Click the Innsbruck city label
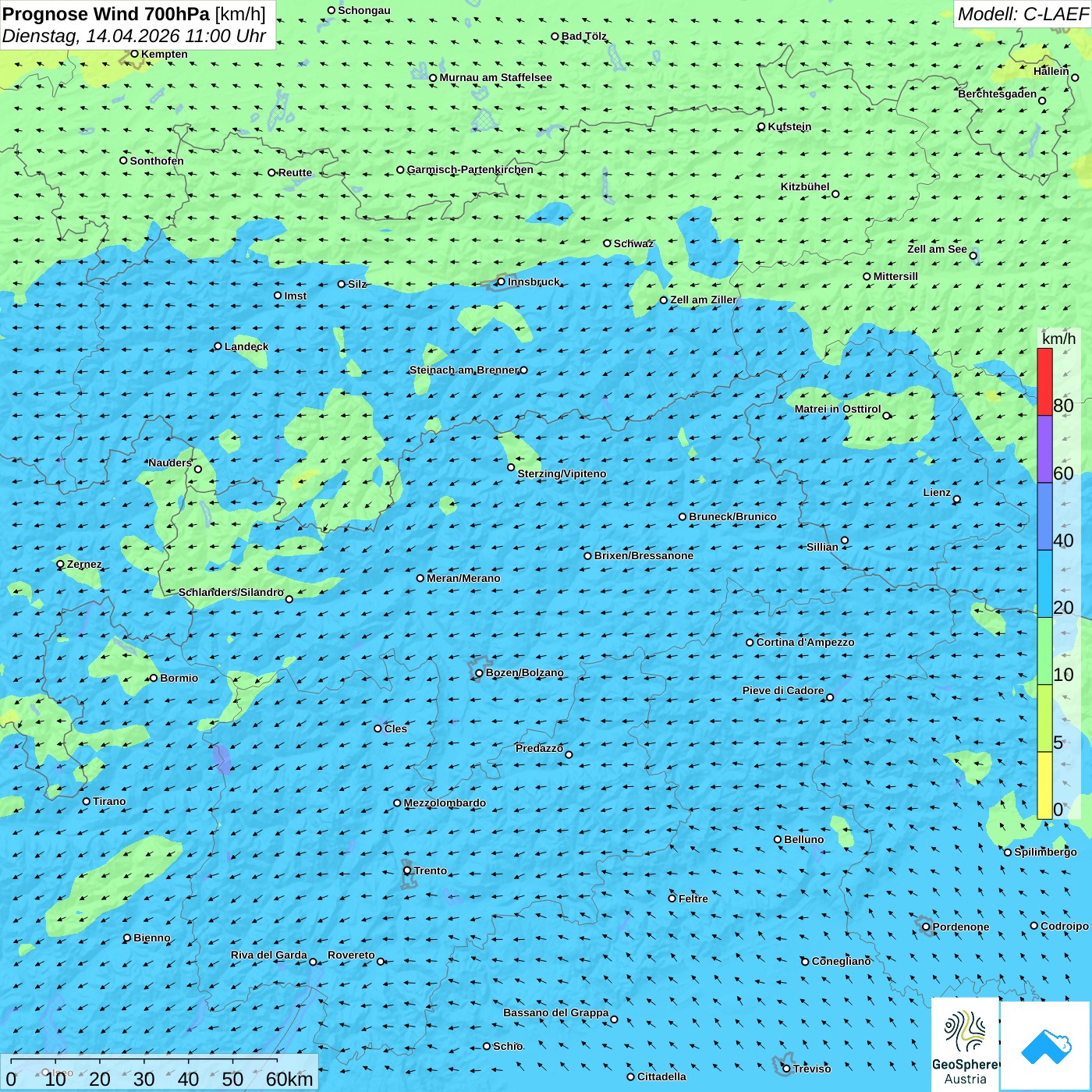Image resolution: width=1092 pixels, height=1092 pixels. (x=534, y=282)
